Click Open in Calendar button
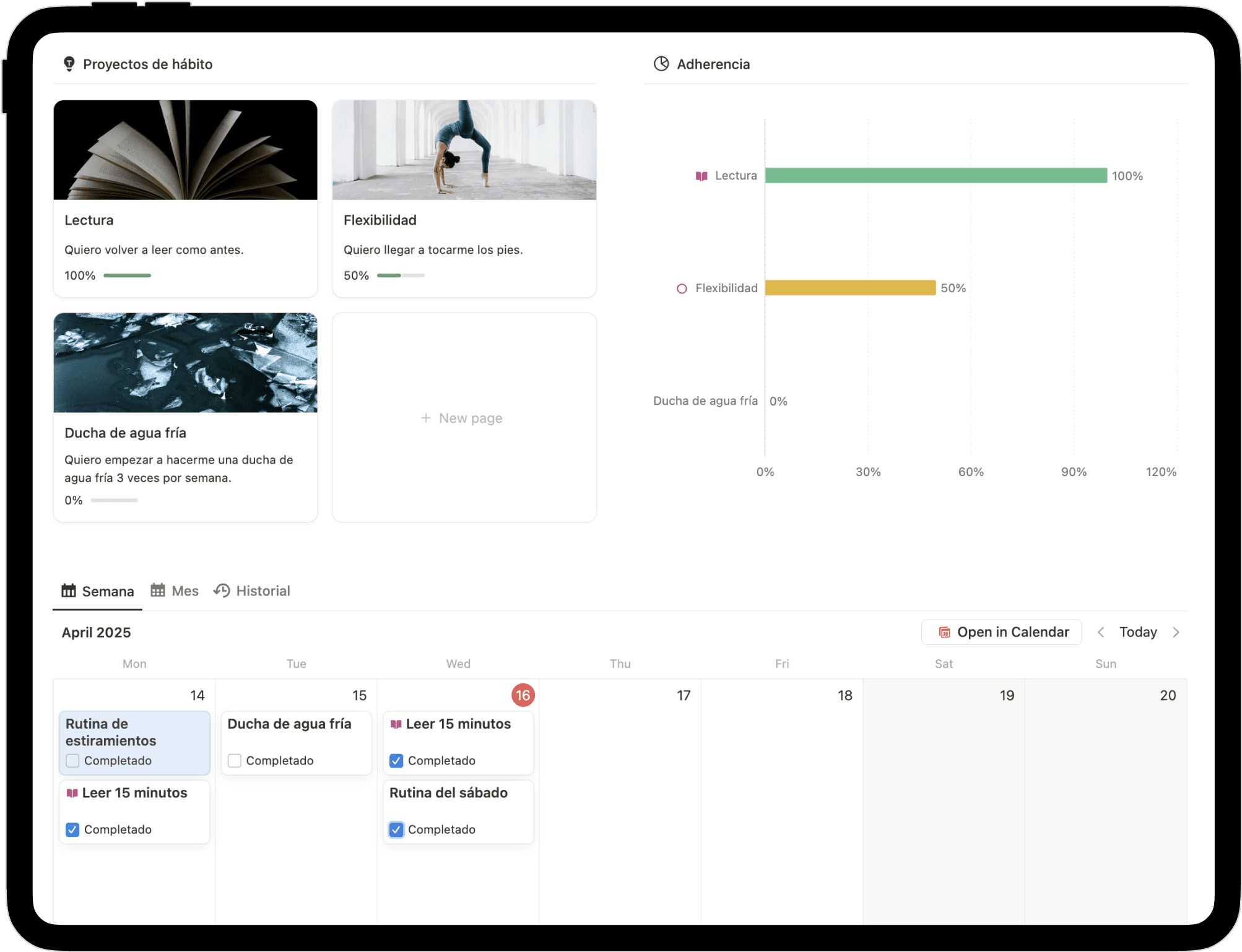 pyautogui.click(x=1002, y=632)
